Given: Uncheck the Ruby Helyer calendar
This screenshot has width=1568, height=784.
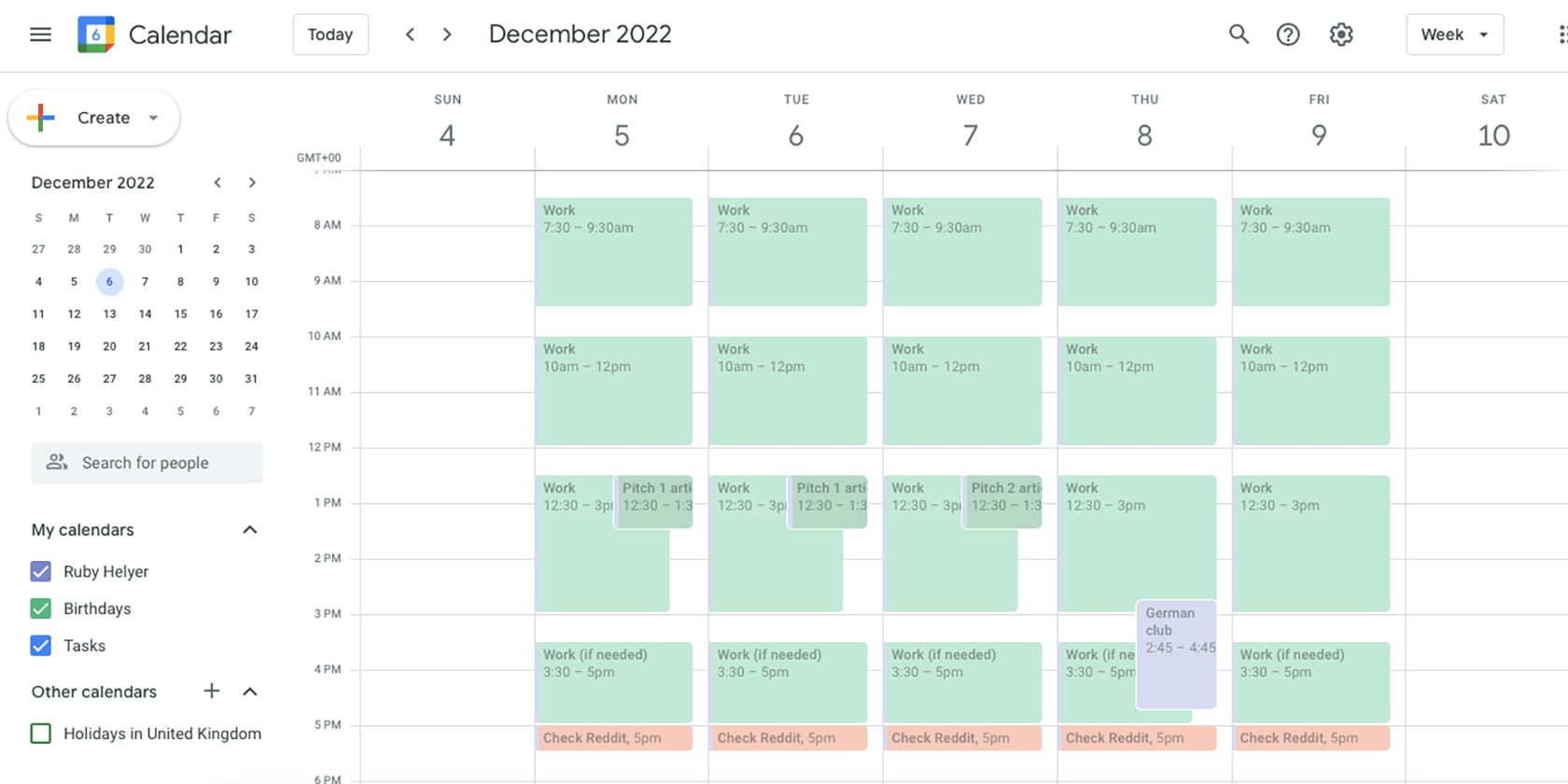Looking at the screenshot, I should click(40, 571).
